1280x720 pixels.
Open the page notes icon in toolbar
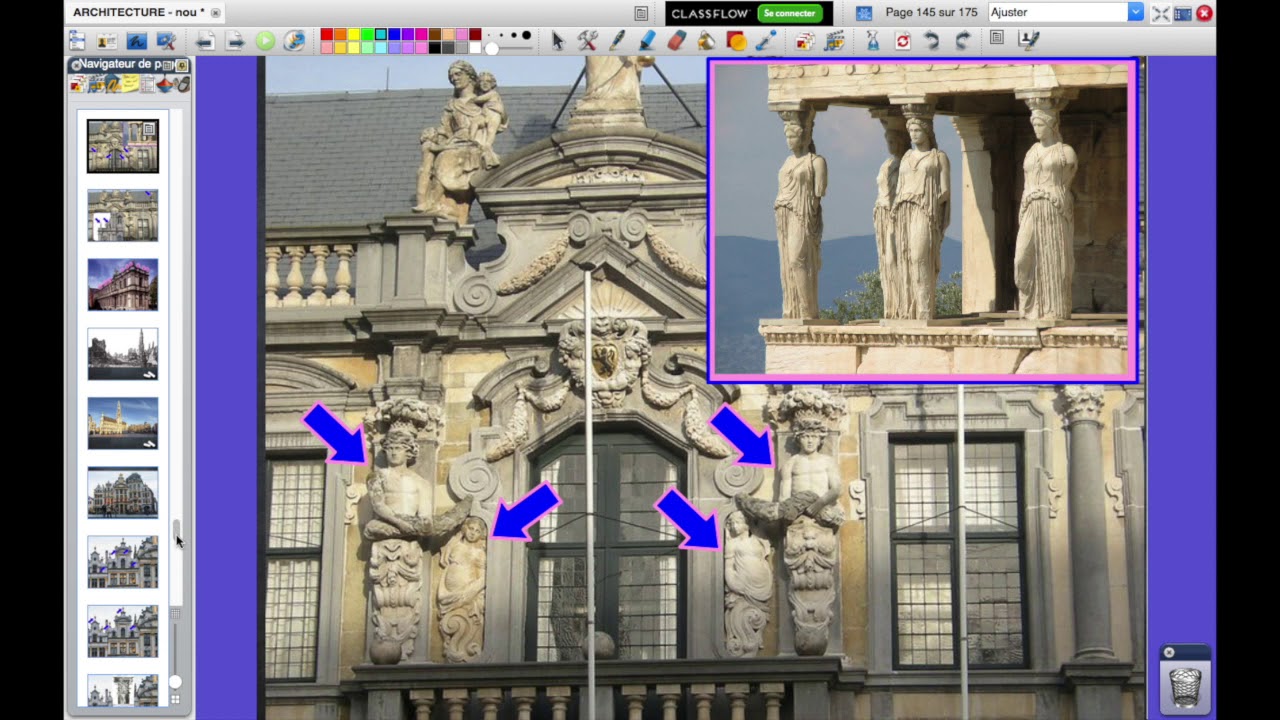(997, 39)
